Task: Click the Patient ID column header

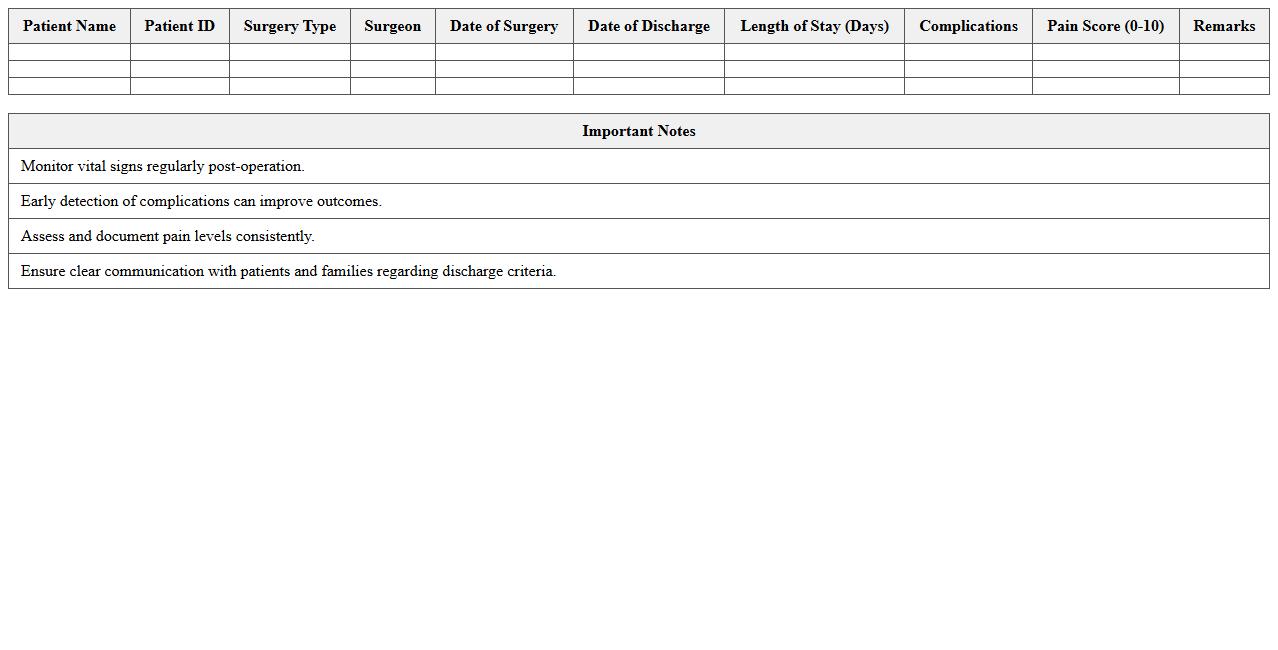Action: point(179,26)
